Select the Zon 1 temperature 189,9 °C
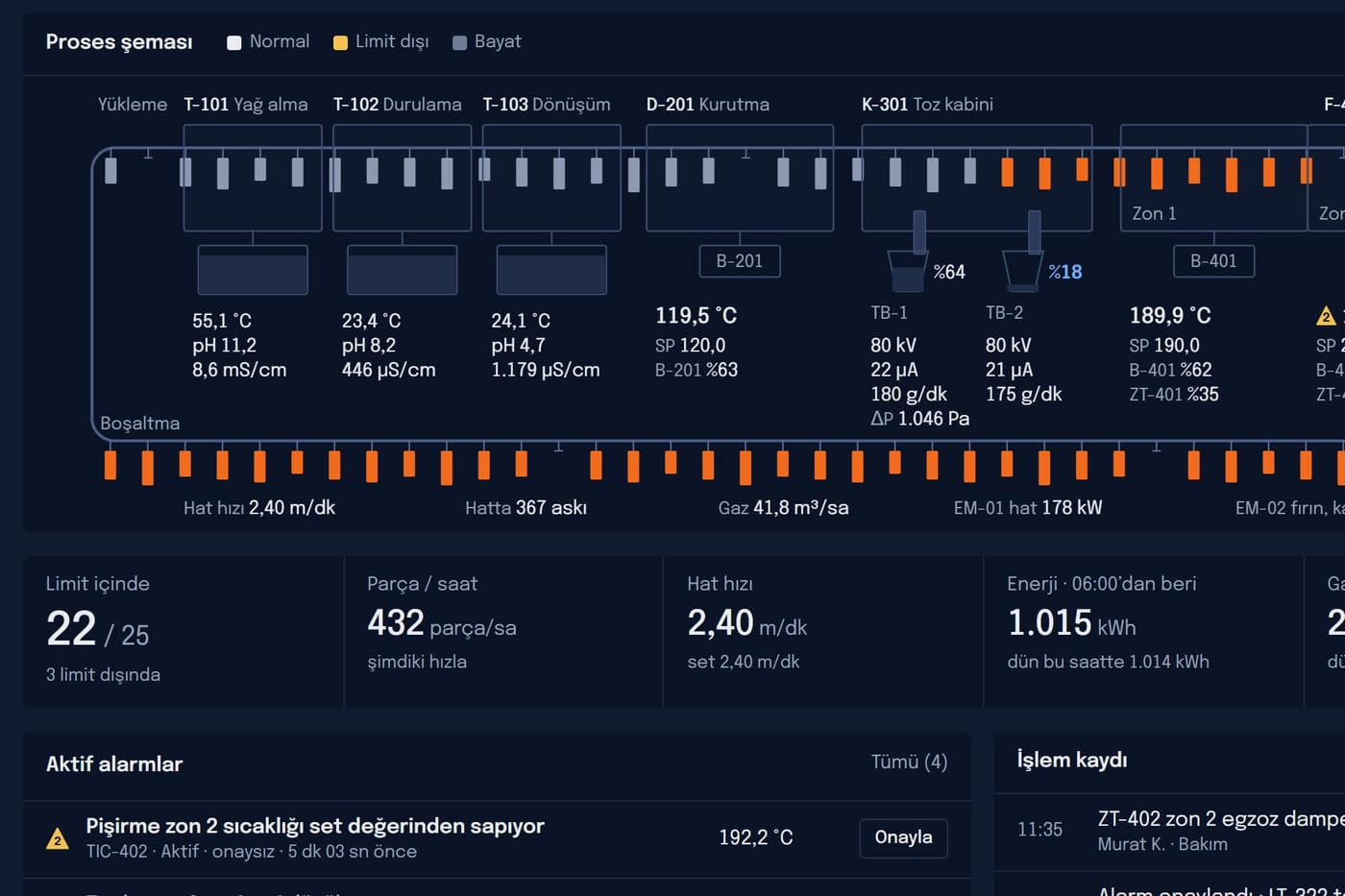The width and height of the screenshot is (1345, 896). [1170, 316]
